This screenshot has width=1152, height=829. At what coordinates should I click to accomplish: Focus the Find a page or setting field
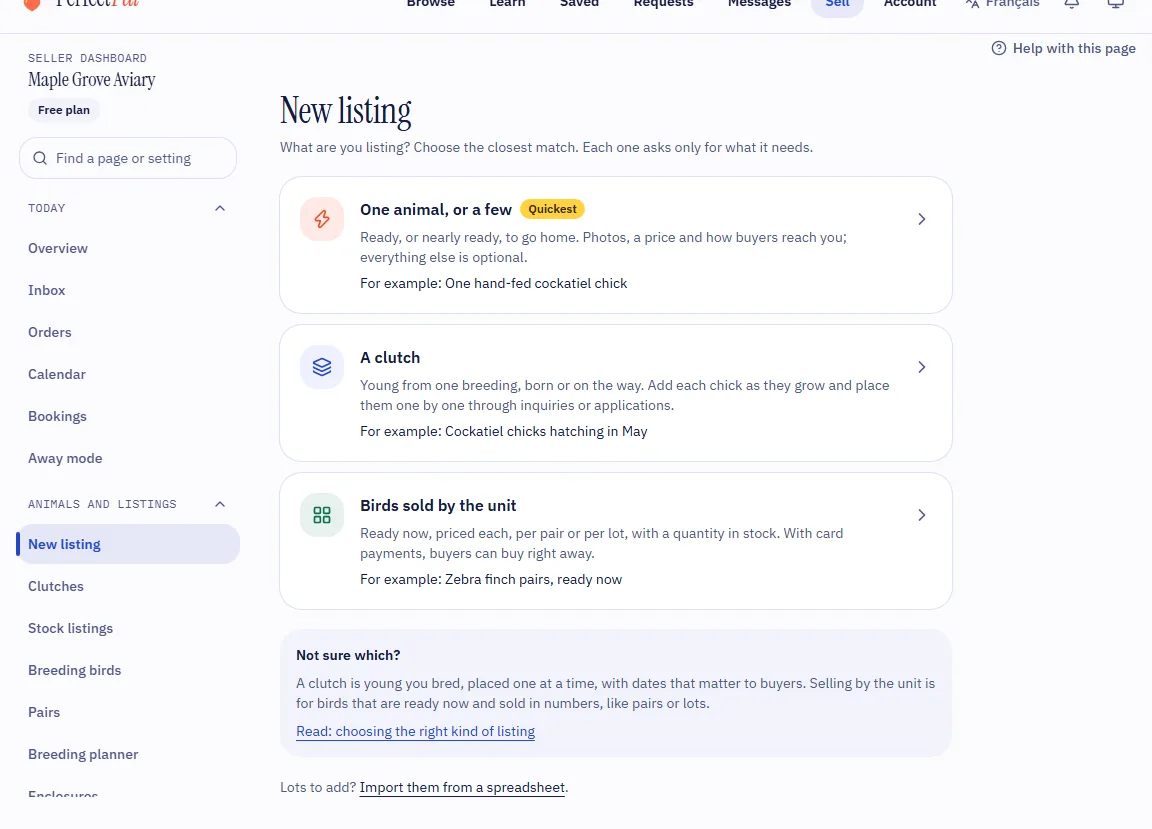(x=128, y=158)
